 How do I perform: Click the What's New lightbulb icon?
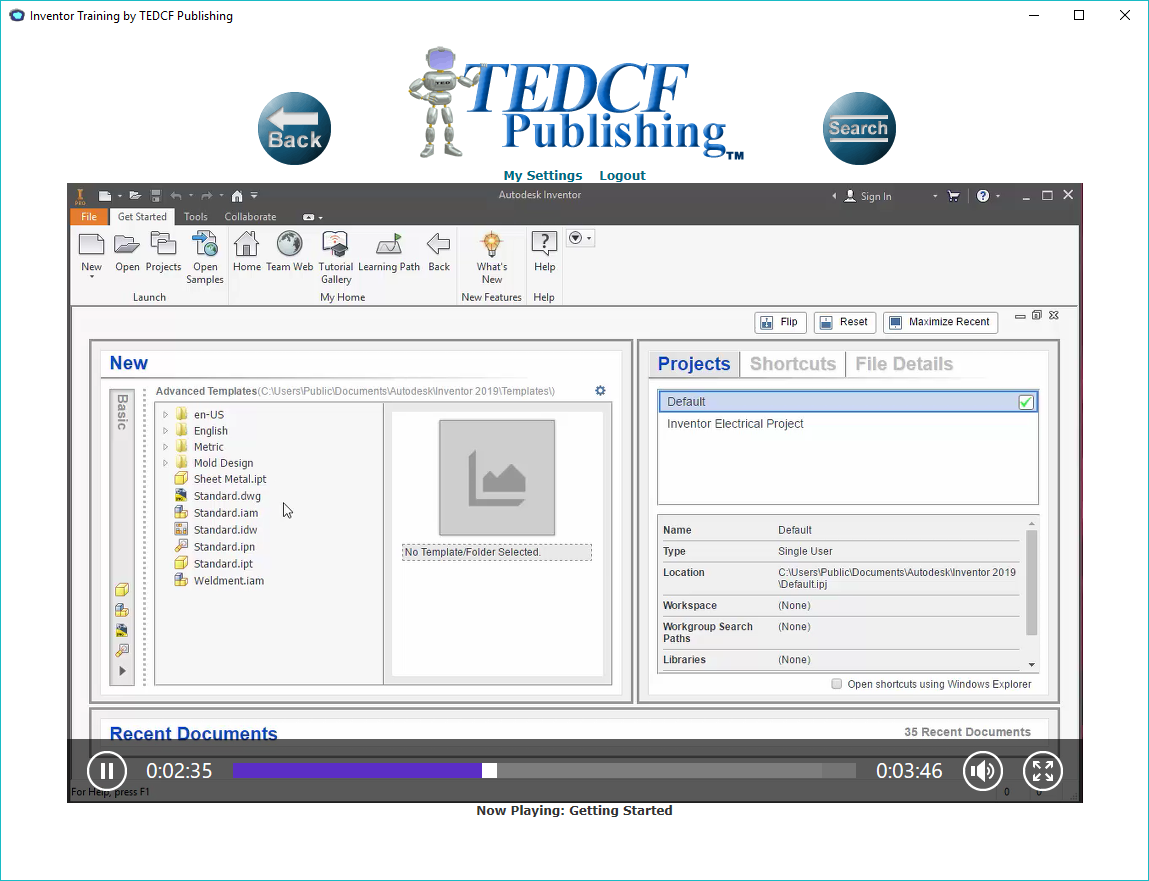(492, 243)
